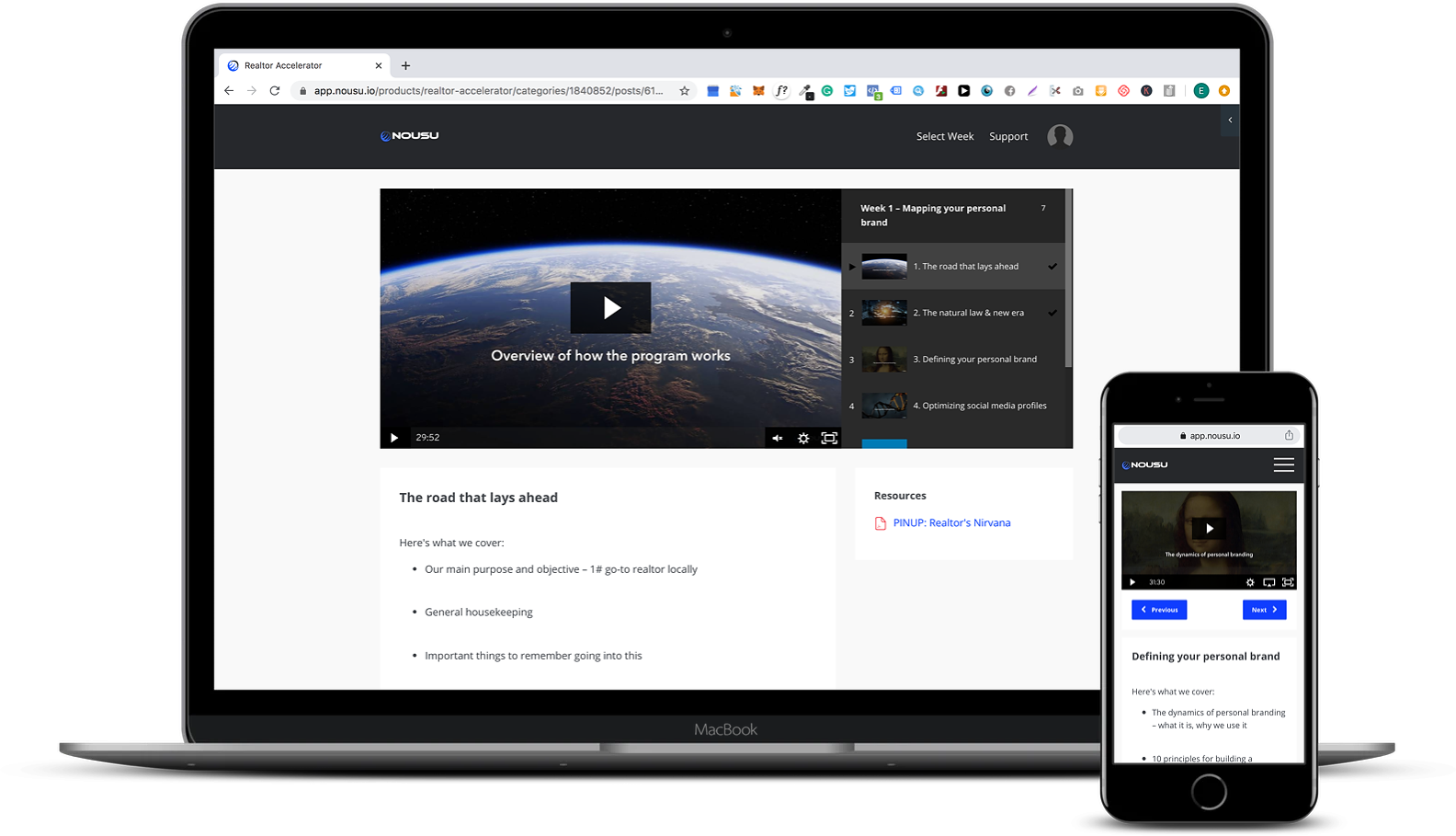Bookmark the page with the star icon
The width and height of the screenshot is (1456, 836).
(684, 91)
